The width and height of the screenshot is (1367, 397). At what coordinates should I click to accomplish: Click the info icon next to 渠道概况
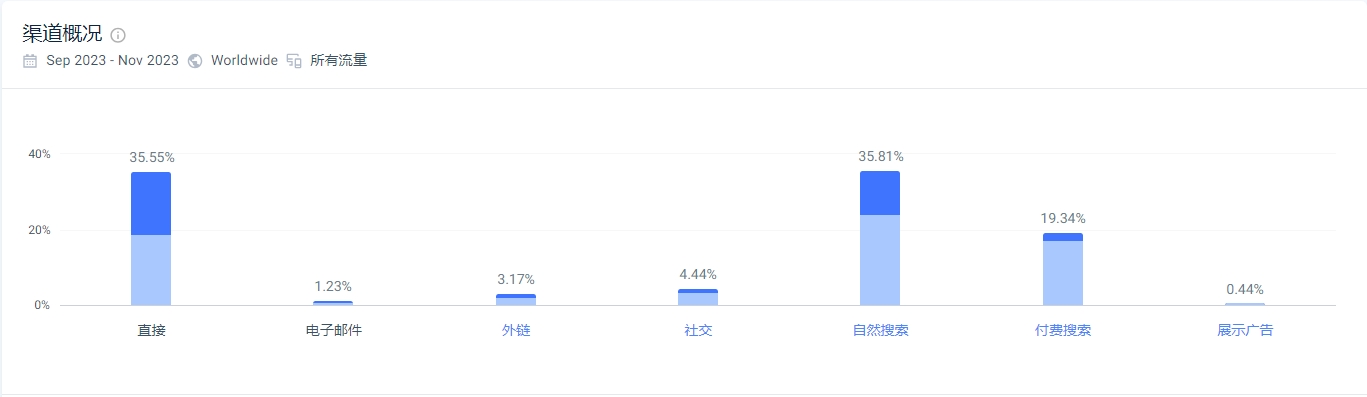(118, 35)
